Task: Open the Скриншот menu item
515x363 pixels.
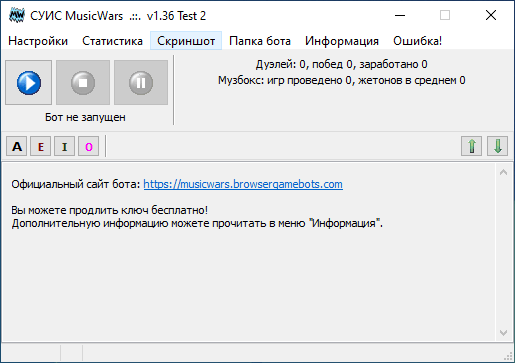Action: click(186, 41)
